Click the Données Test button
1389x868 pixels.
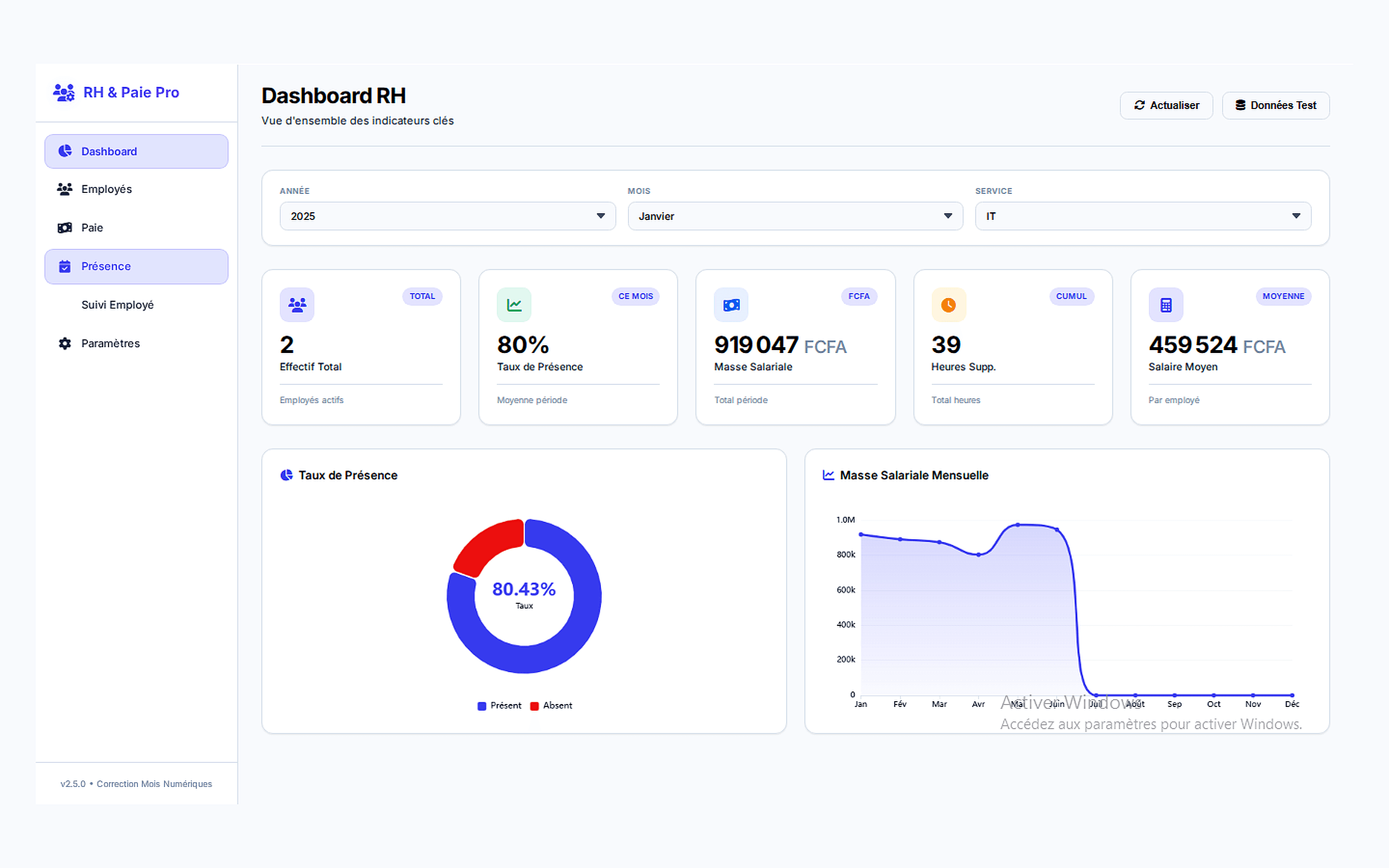click(1276, 105)
